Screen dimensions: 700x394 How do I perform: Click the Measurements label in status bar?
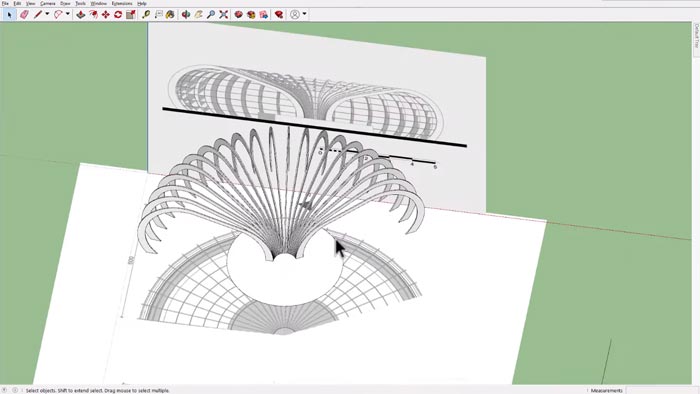[x=606, y=390]
